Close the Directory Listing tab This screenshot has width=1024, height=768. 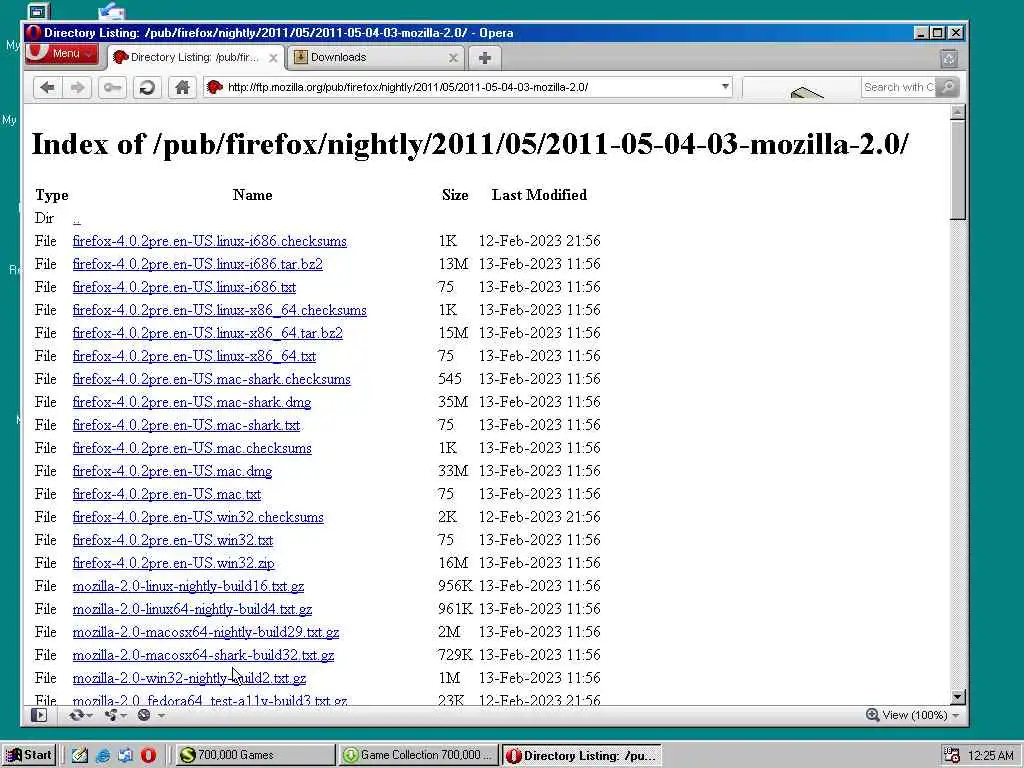[273, 58]
